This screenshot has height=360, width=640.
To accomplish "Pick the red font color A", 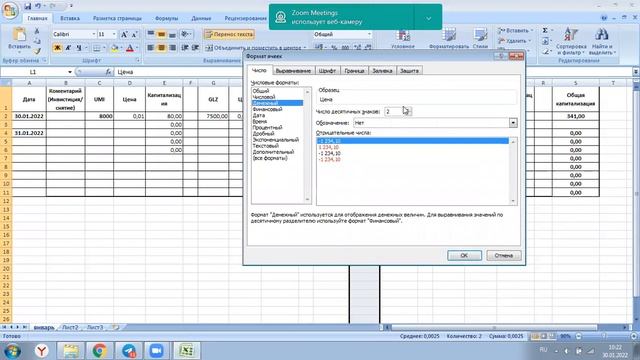I will [130, 48].
